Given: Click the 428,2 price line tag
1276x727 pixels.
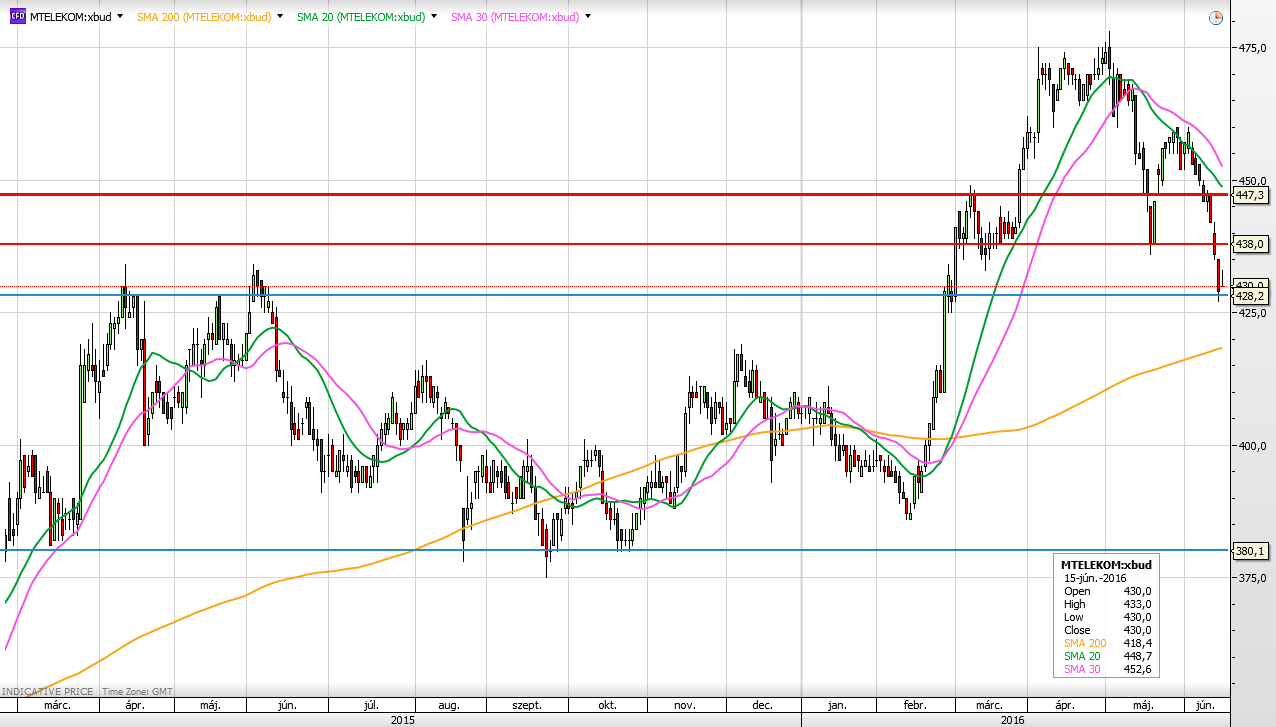Looking at the screenshot, I should pos(1251,296).
